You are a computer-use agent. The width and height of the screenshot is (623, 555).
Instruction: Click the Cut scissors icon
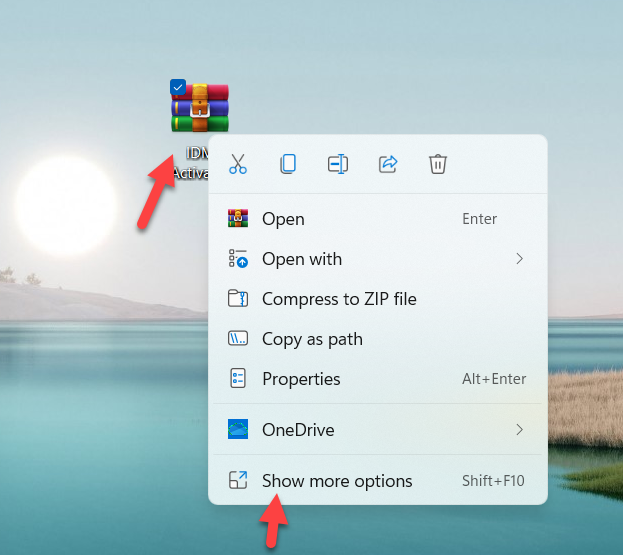point(238,164)
